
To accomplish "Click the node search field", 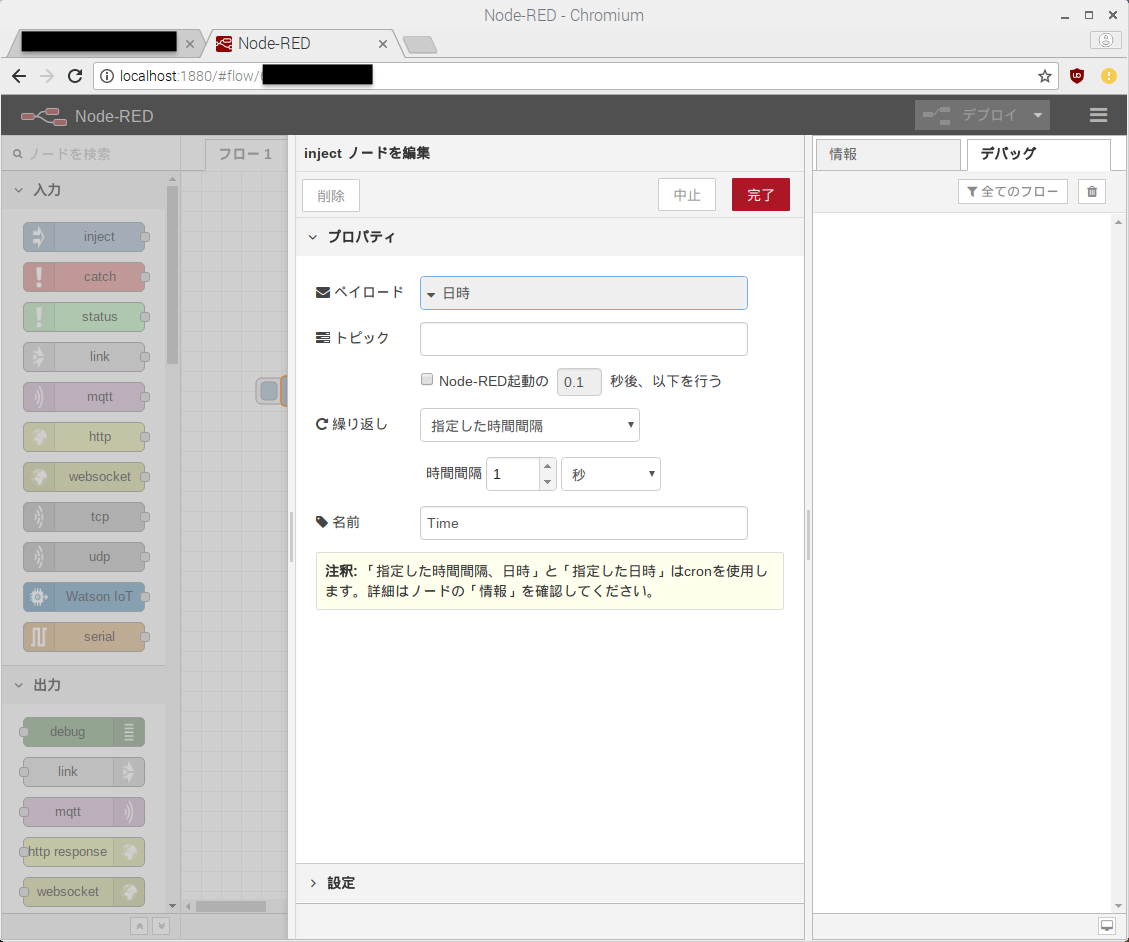I will 90,154.
